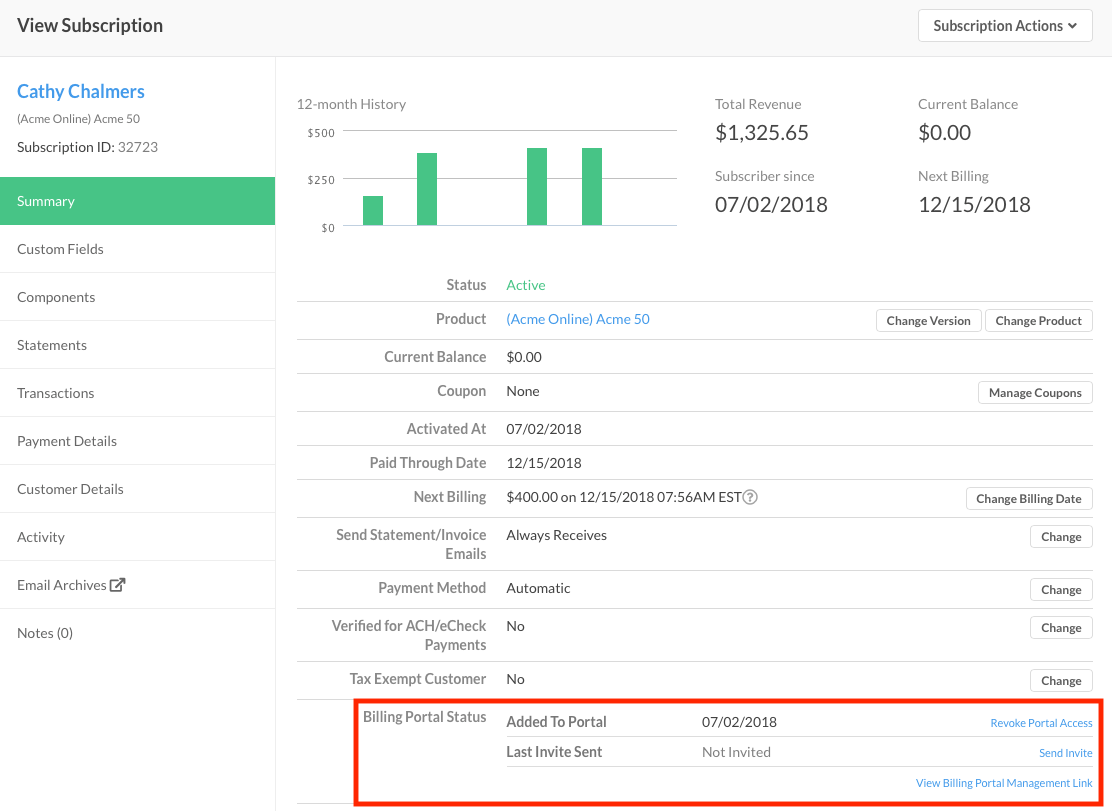Revoke the customer's portal access
Screen dimensions: 1112x811
1041,722
